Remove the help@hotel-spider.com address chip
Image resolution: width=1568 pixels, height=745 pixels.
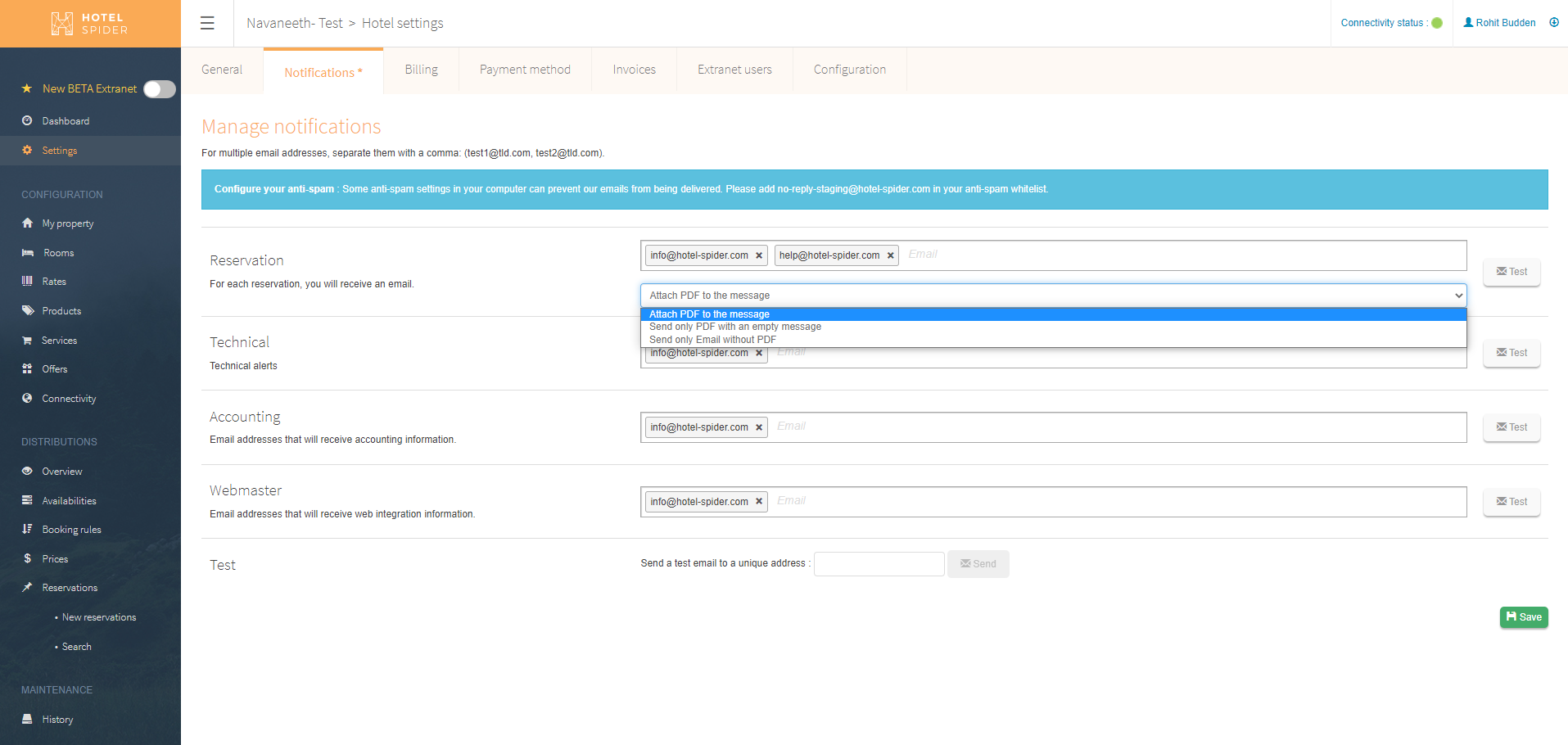890,255
